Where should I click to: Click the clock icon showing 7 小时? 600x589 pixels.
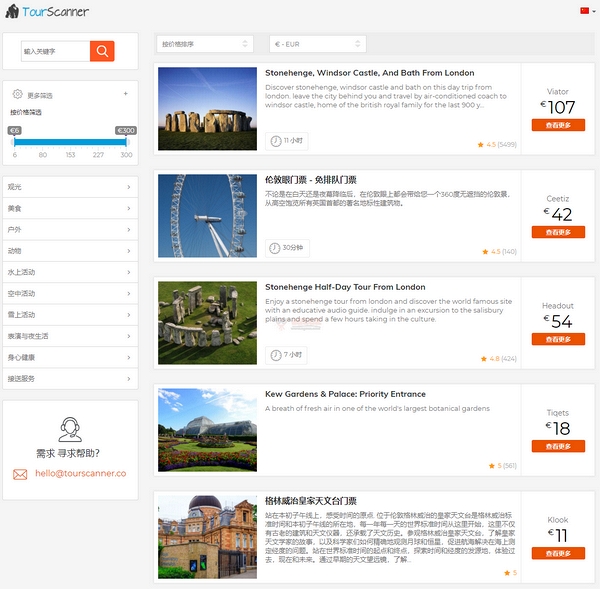[276, 355]
